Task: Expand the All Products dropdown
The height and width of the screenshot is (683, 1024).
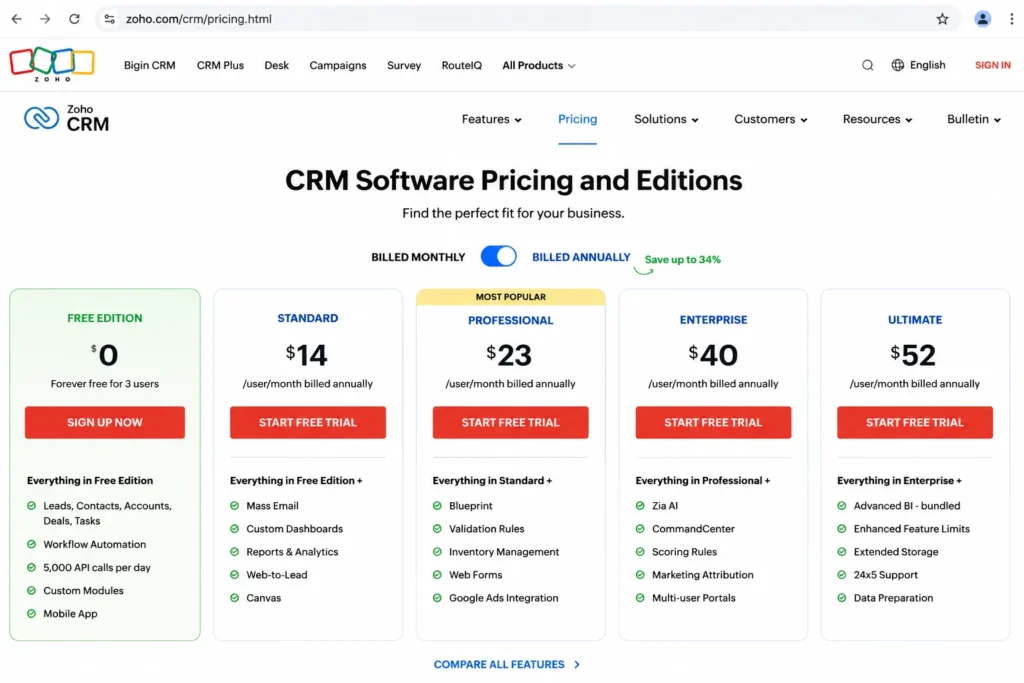Action: [539, 65]
